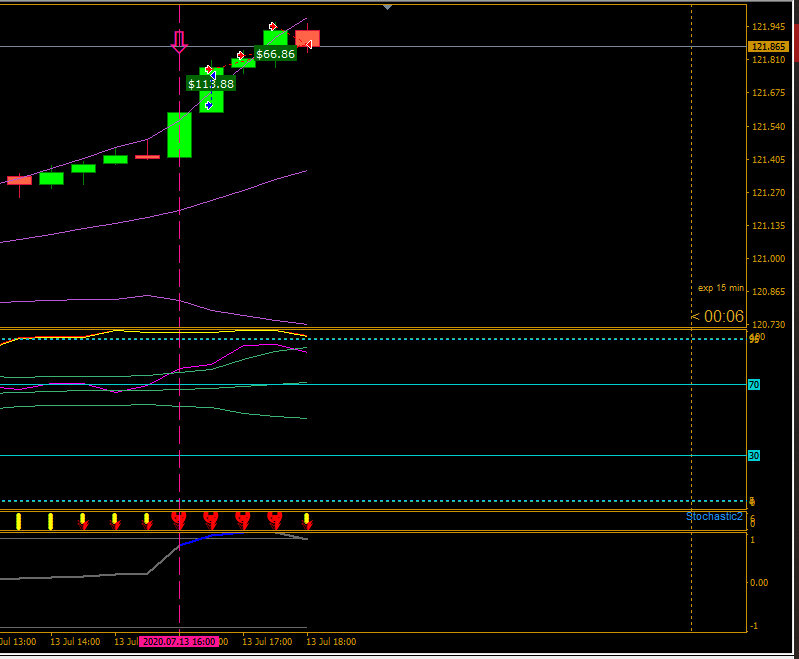Click the yellow signal marker for the 14:00 bar
799x659 pixels.
tap(50, 521)
